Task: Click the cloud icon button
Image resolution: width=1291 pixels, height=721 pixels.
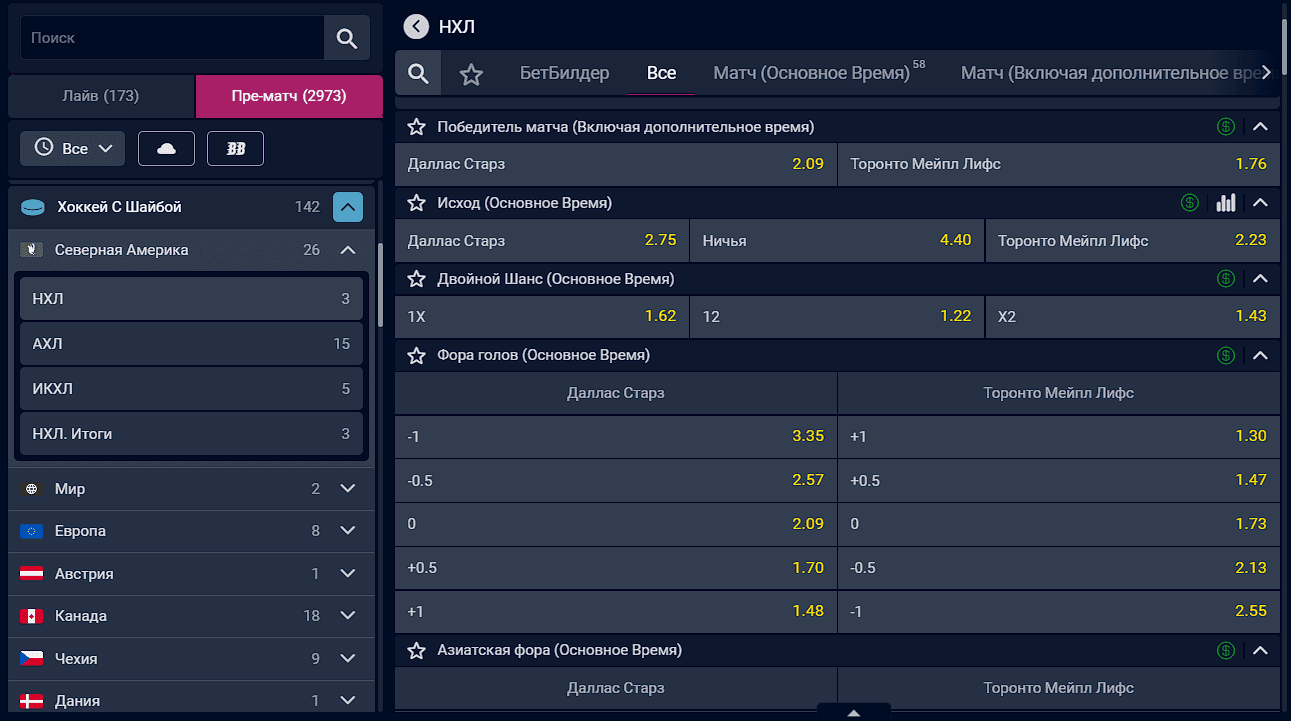Action: 166,148
